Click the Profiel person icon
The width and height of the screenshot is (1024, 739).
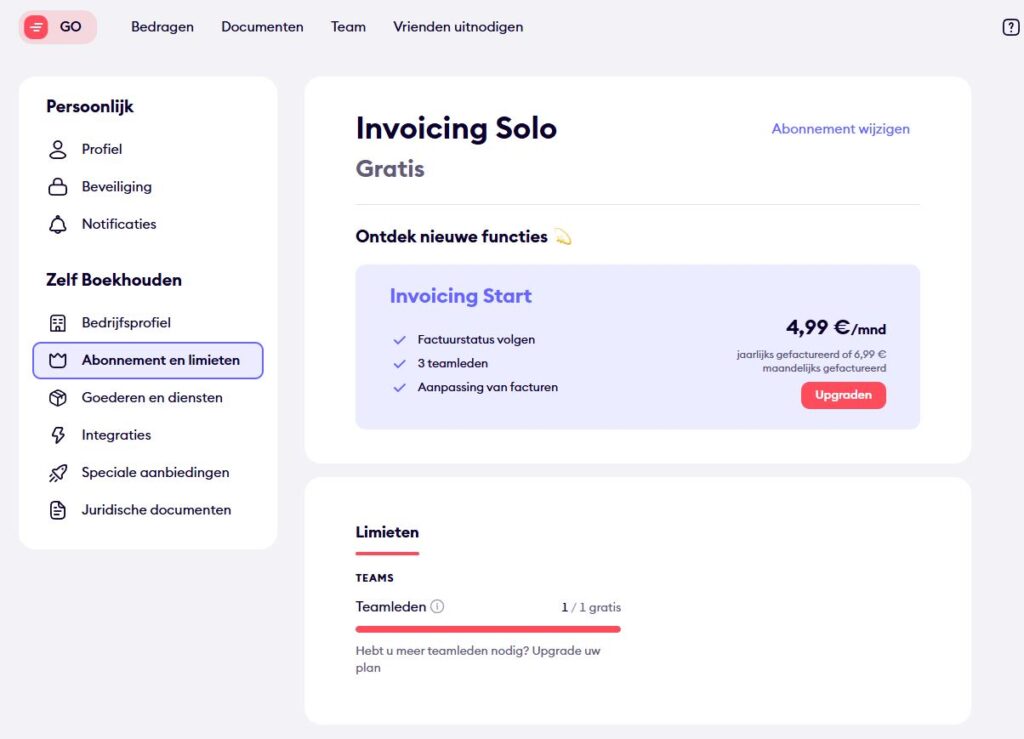(58, 150)
